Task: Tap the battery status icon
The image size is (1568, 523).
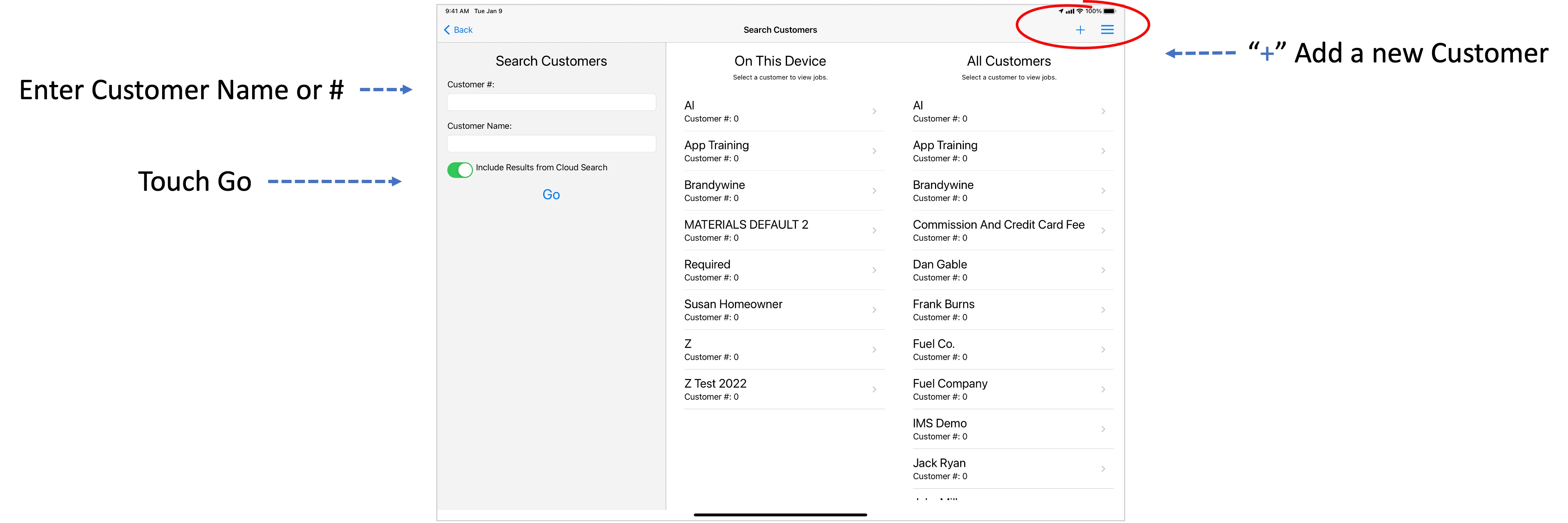Action: click(1110, 11)
